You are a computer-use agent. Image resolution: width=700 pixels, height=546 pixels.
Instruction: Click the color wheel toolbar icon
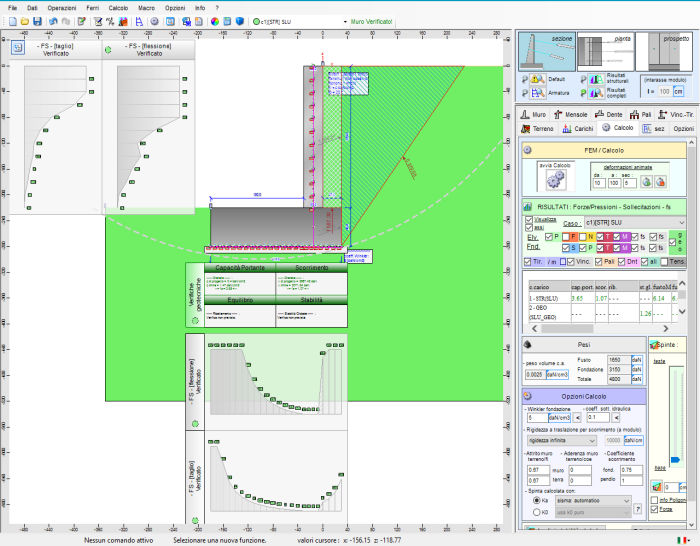coord(215,21)
